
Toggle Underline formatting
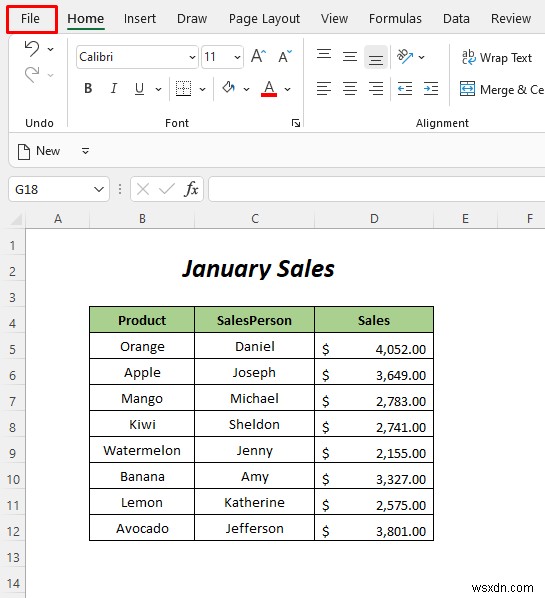[x=139, y=88]
